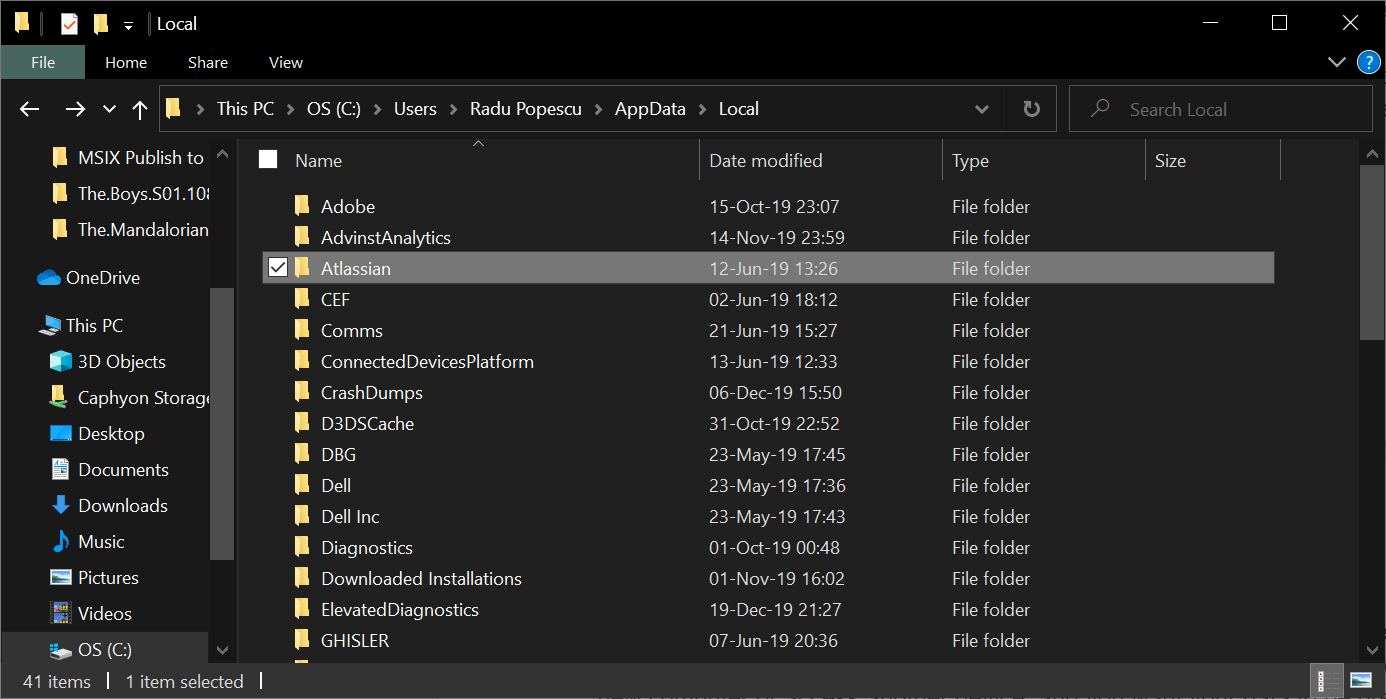Click the Properties icon in title bar

tap(69, 24)
